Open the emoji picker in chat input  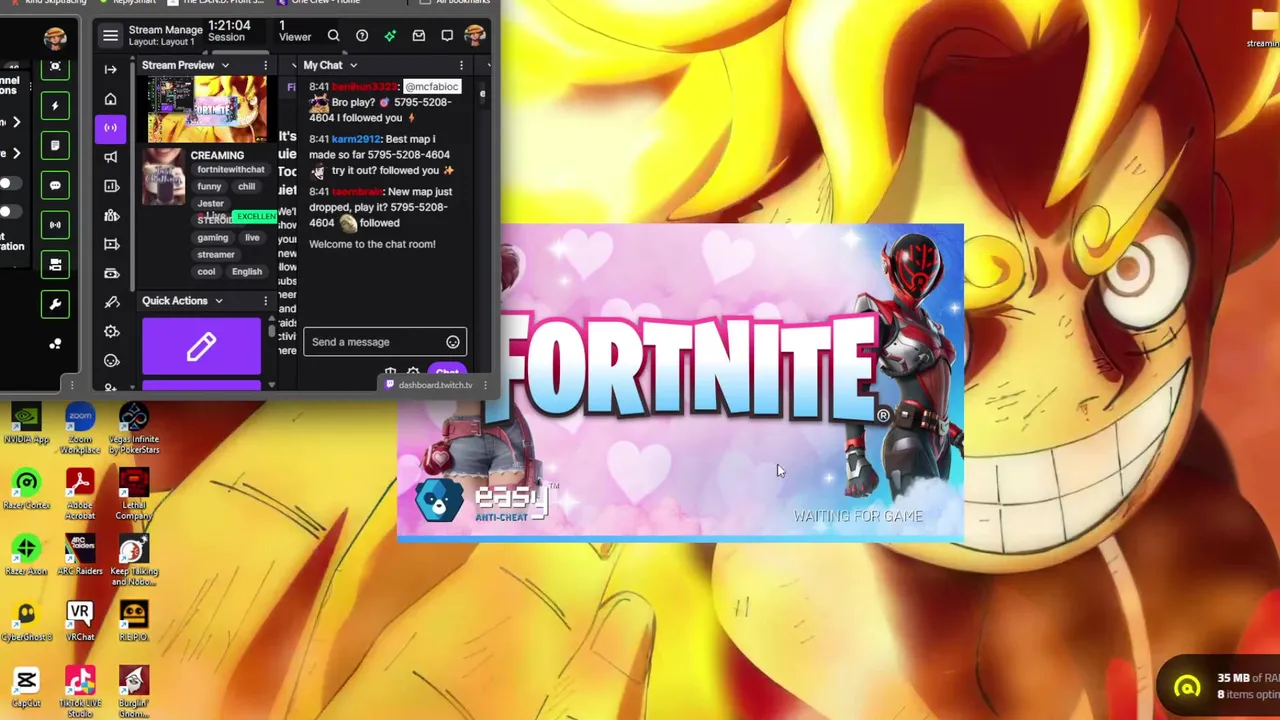click(x=453, y=342)
